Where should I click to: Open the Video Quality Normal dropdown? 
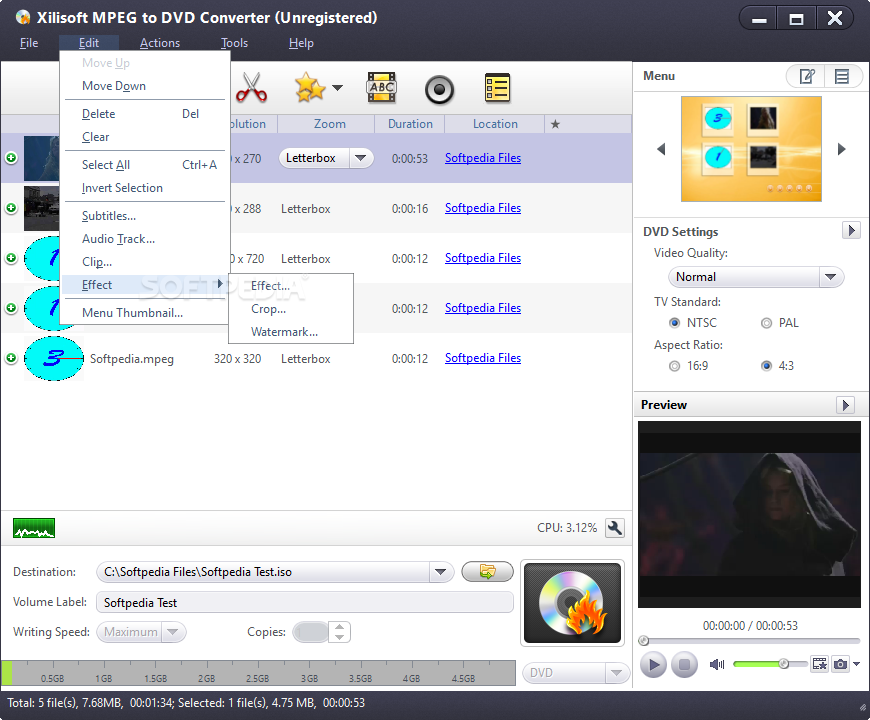(x=756, y=277)
